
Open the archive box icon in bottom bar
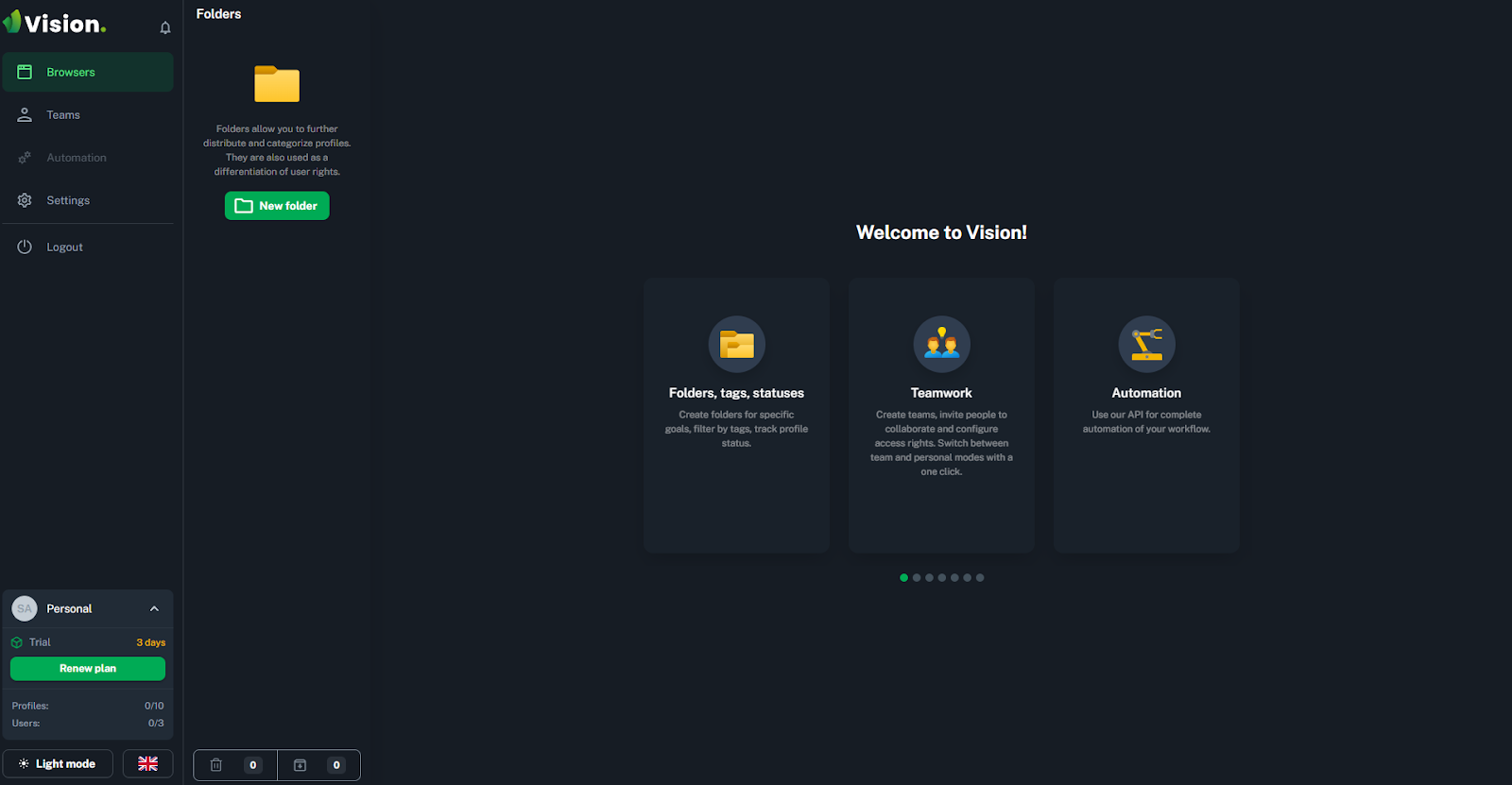(x=300, y=765)
